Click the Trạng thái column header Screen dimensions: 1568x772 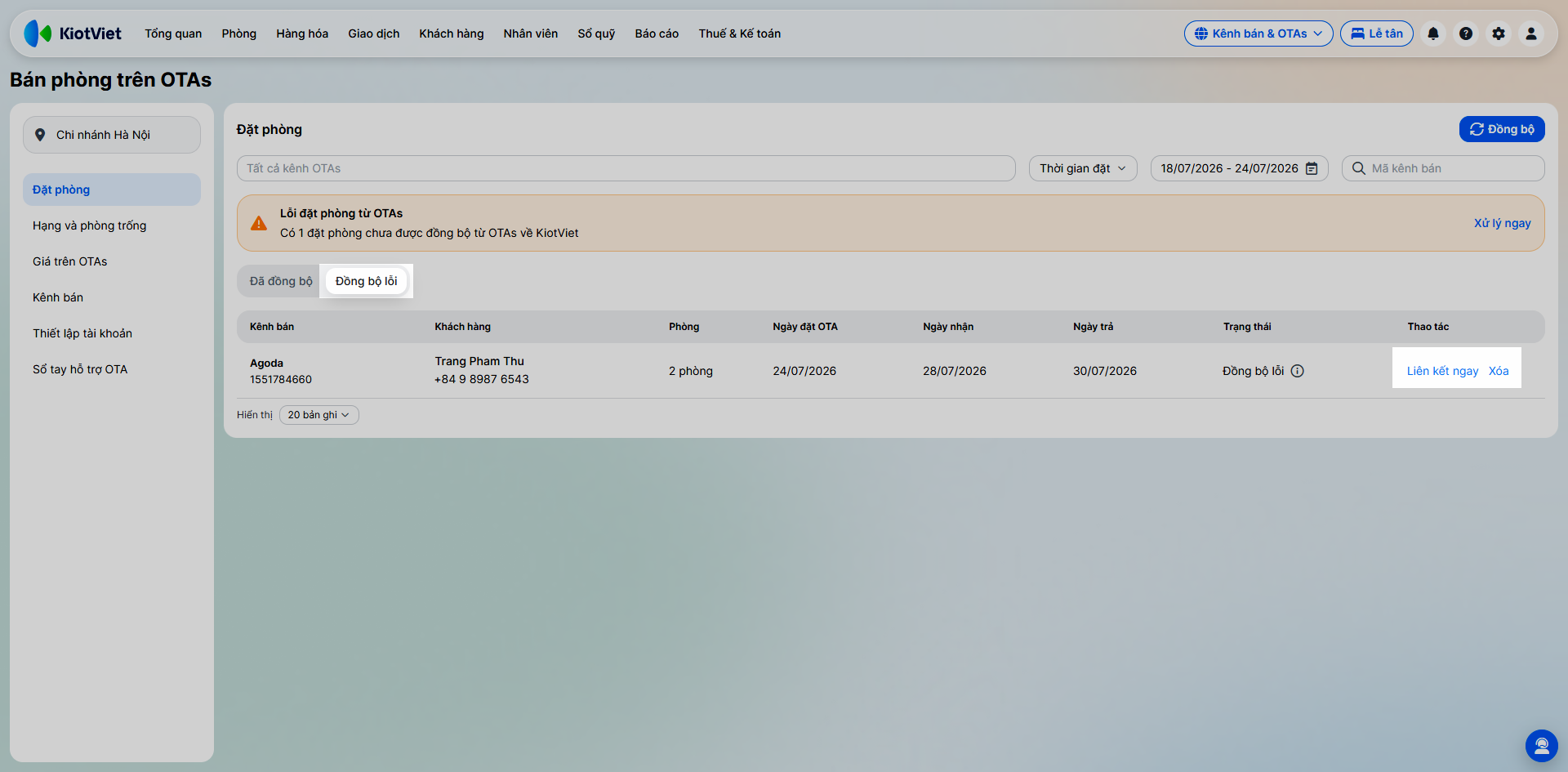(1247, 327)
